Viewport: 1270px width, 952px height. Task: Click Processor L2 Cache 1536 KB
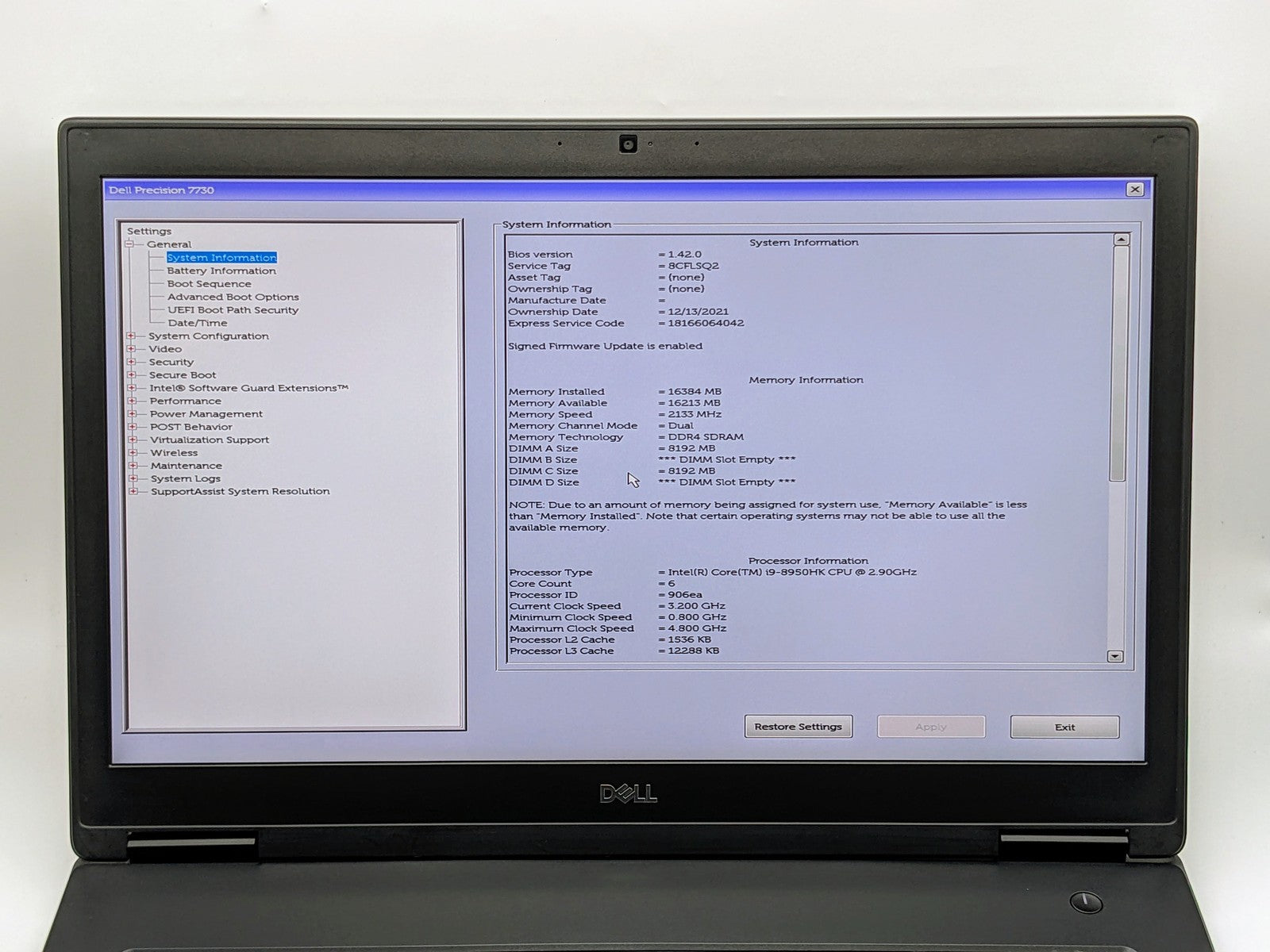coord(689,639)
